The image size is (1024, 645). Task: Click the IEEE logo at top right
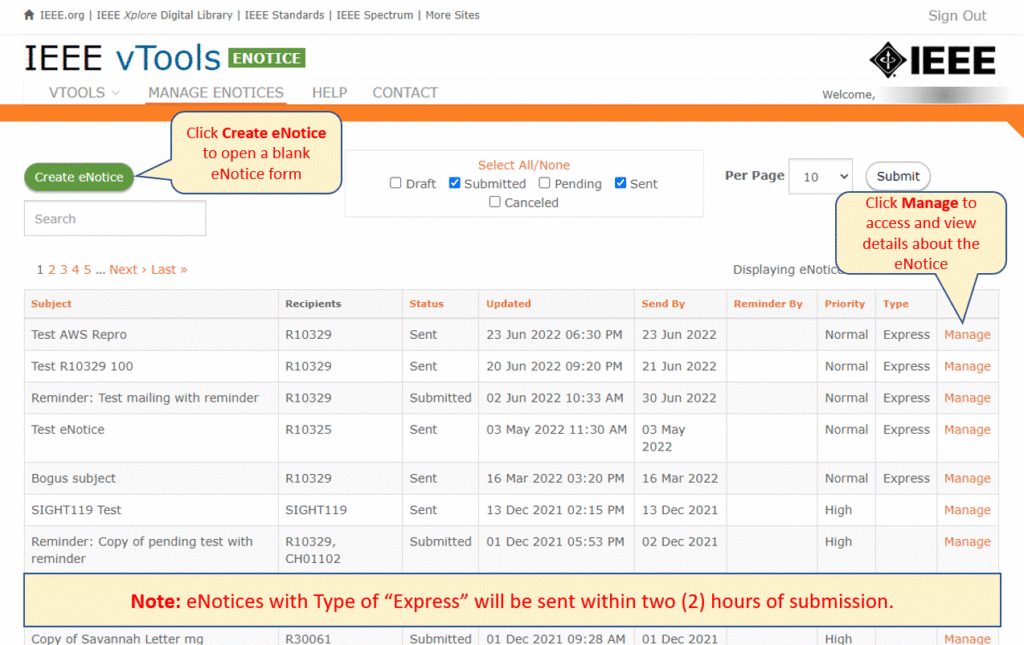coord(932,60)
